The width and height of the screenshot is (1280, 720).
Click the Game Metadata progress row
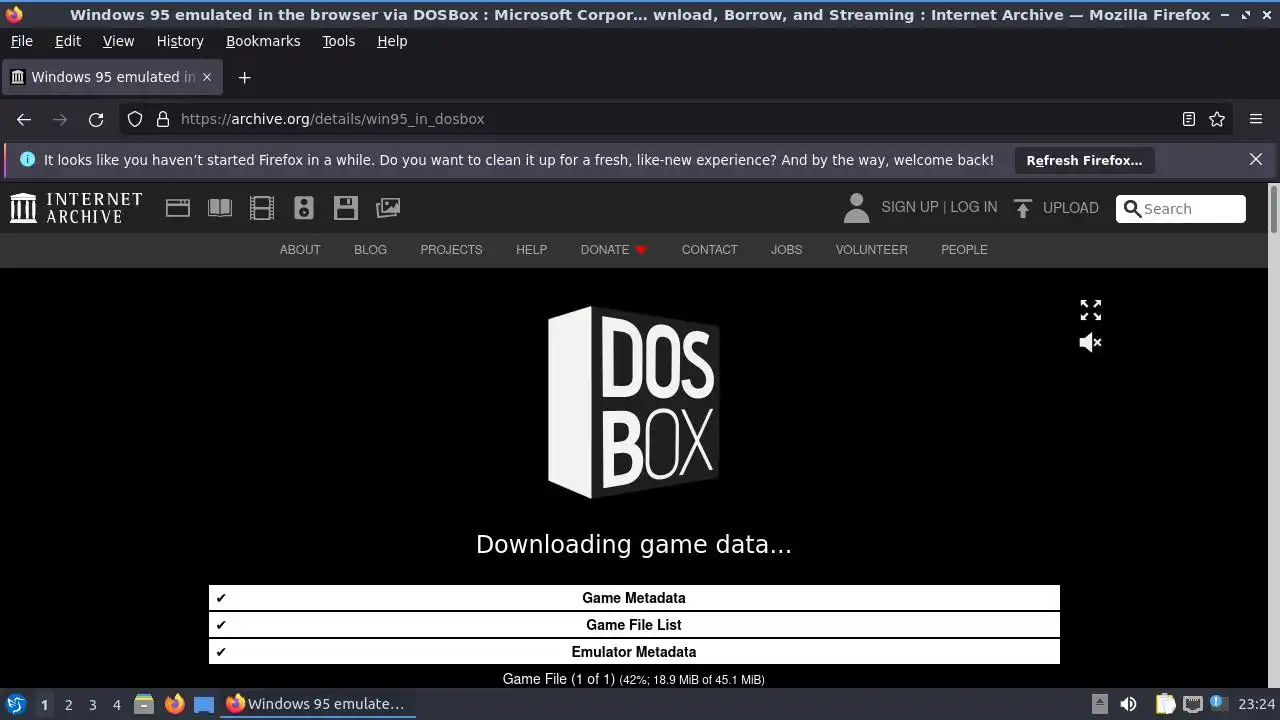click(x=634, y=598)
